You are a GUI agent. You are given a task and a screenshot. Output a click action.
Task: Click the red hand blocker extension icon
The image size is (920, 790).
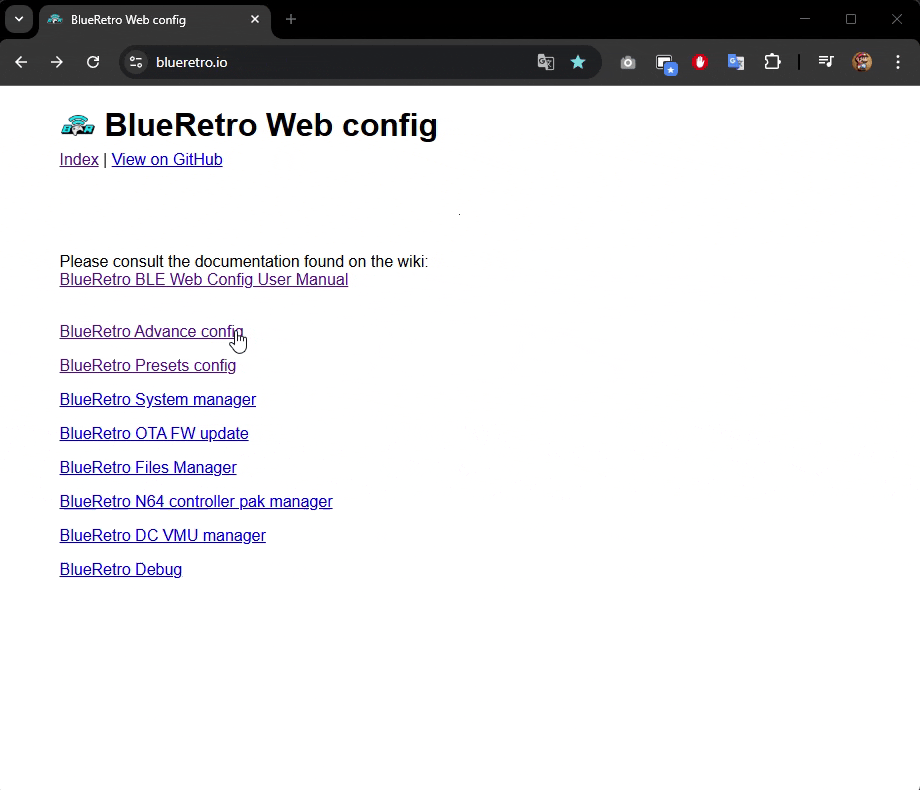pyautogui.click(x=700, y=62)
